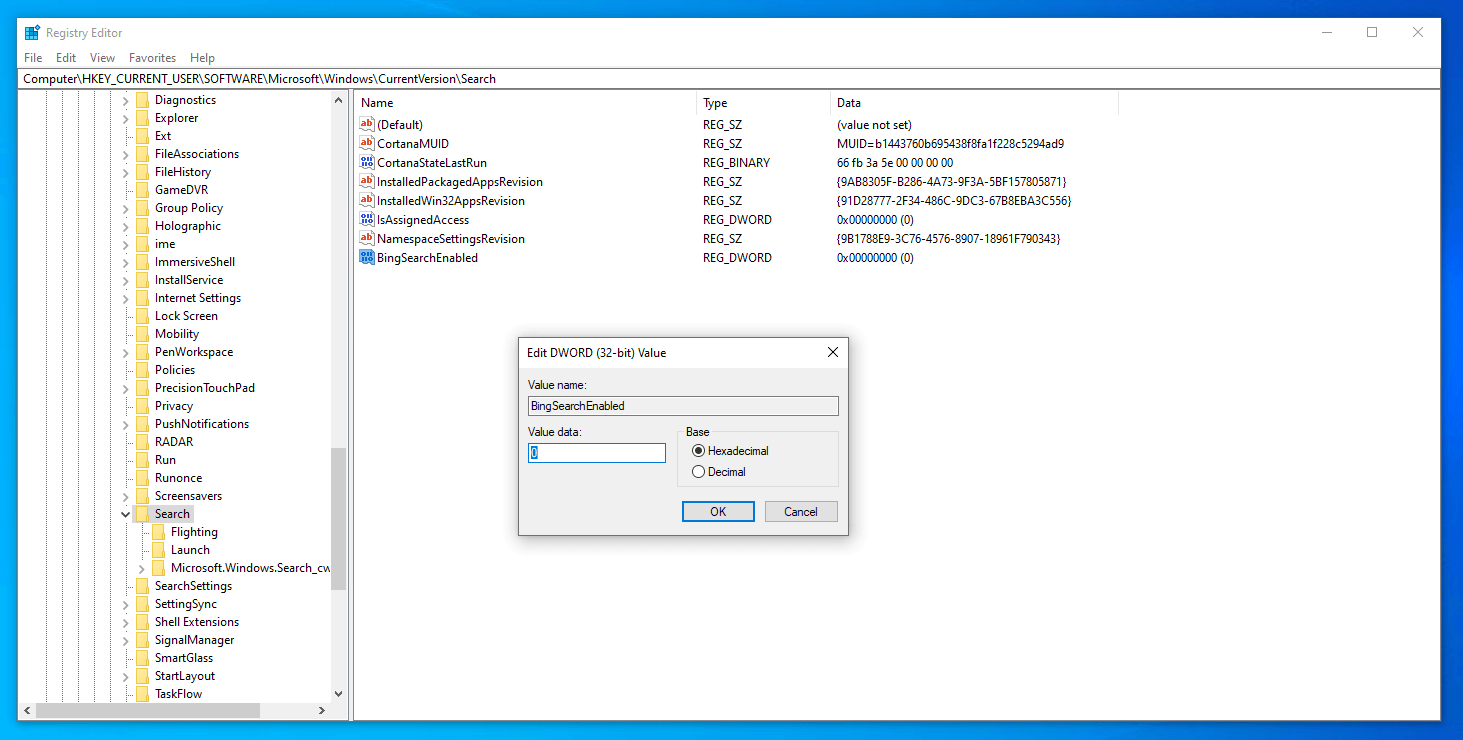1463x740 pixels.
Task: Click the GameDVR folder icon
Action: (142, 190)
